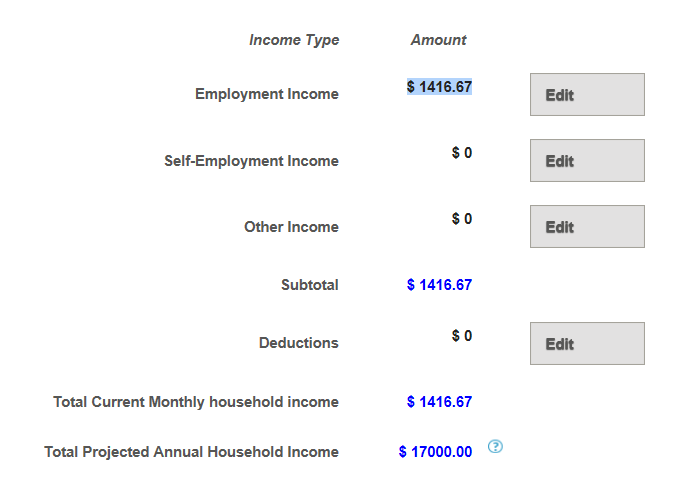Edit the Other Income amount

coord(587,227)
